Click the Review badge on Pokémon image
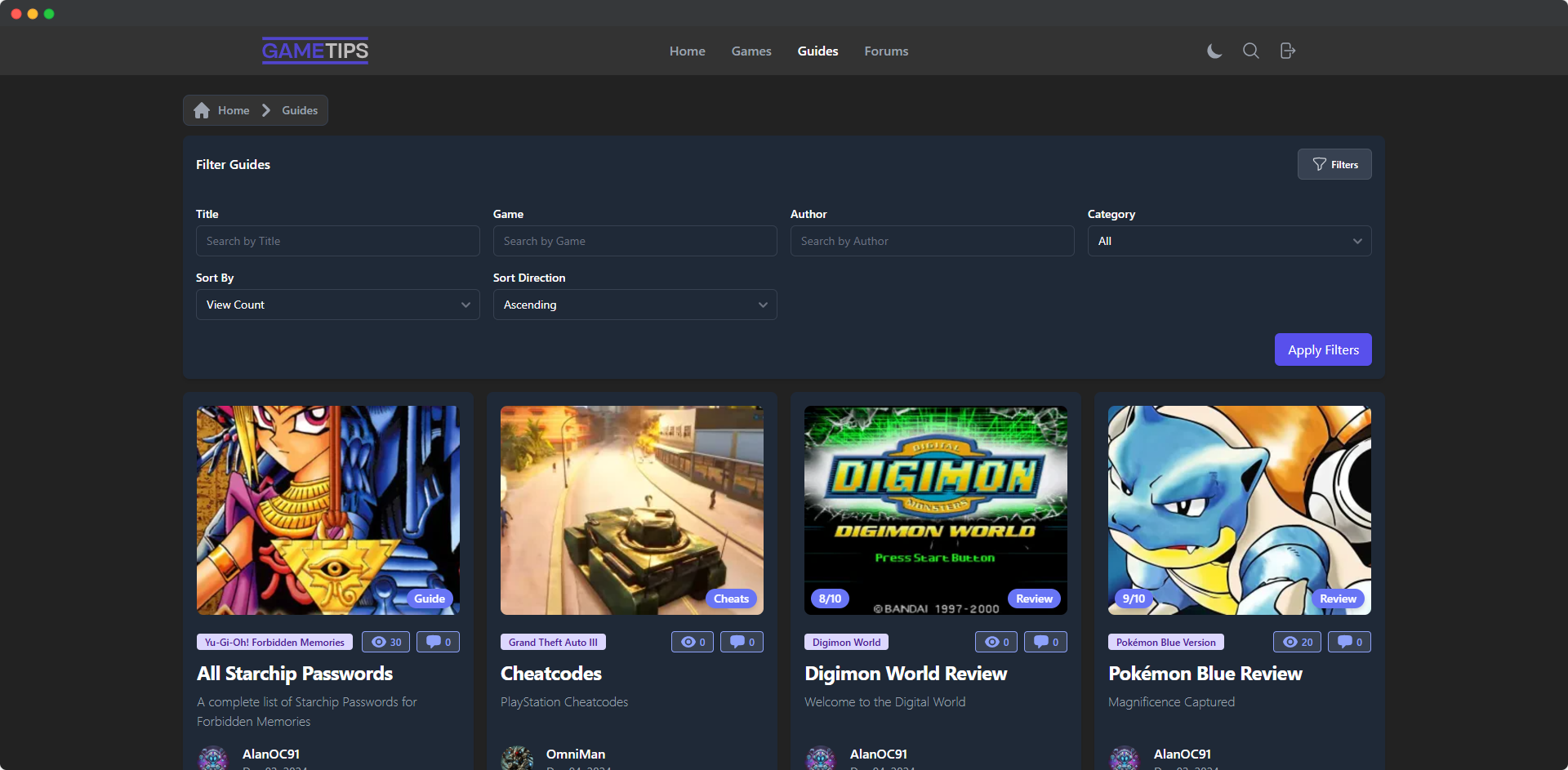The height and width of the screenshot is (770, 1568). coord(1339,599)
